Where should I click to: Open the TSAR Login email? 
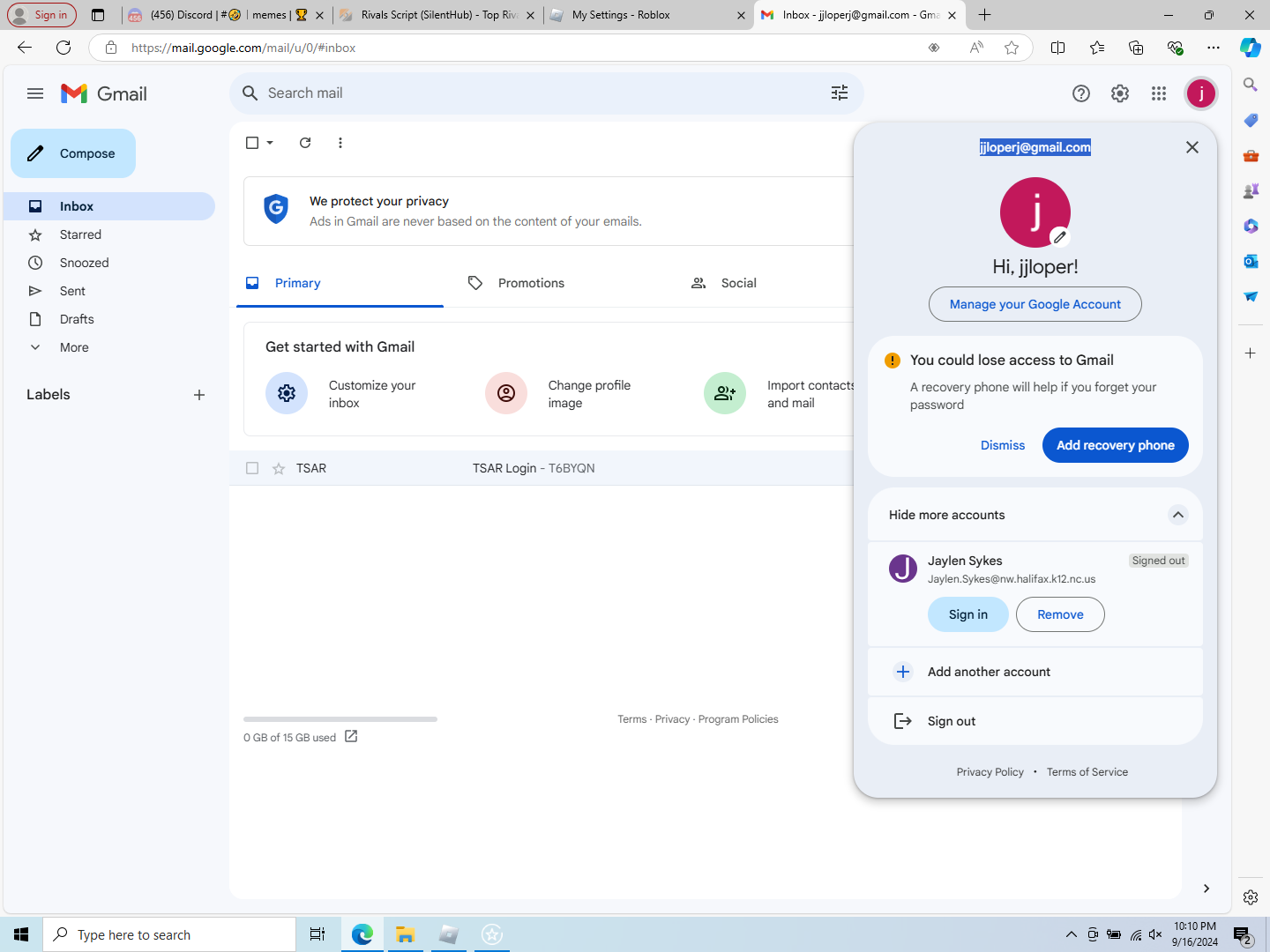pos(542,468)
